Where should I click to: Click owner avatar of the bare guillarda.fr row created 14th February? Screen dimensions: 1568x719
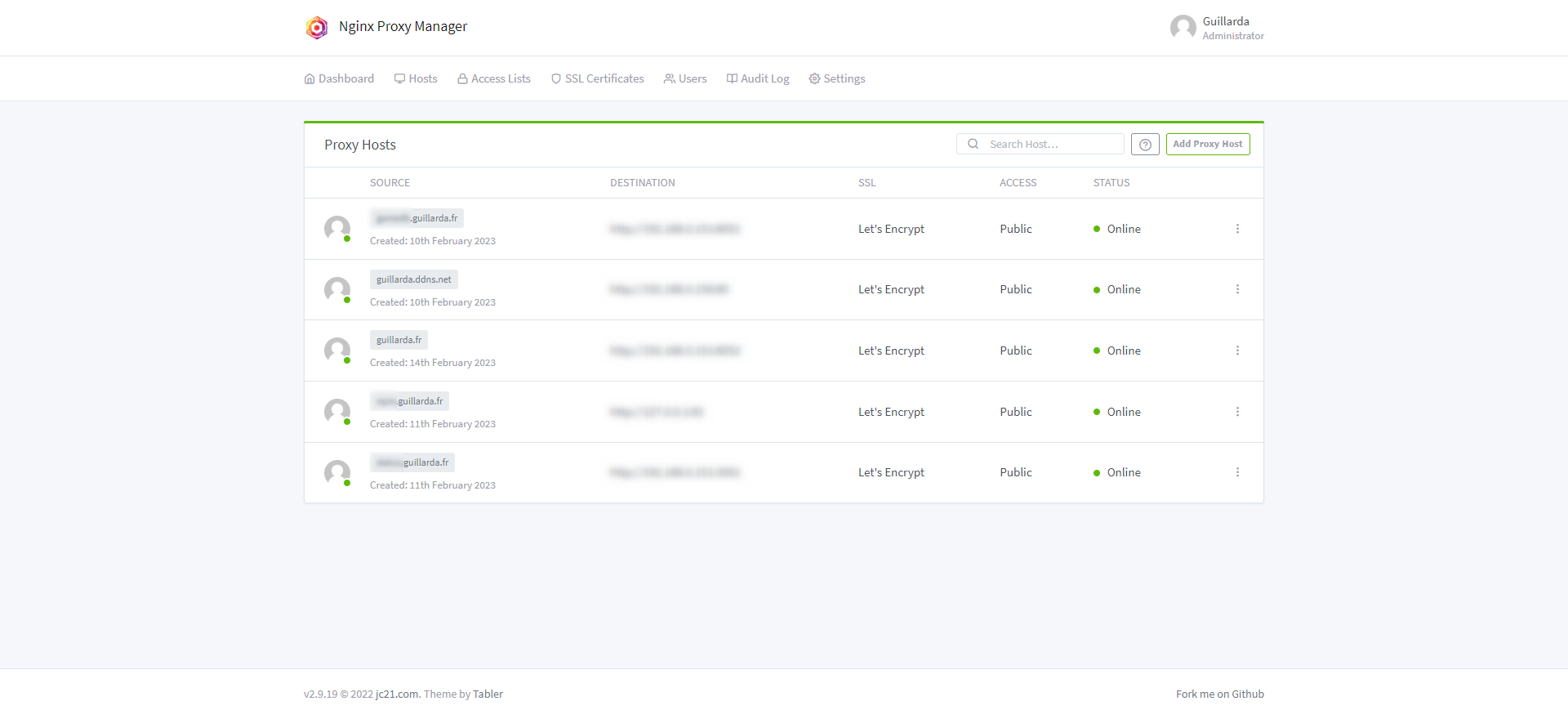[337, 351]
